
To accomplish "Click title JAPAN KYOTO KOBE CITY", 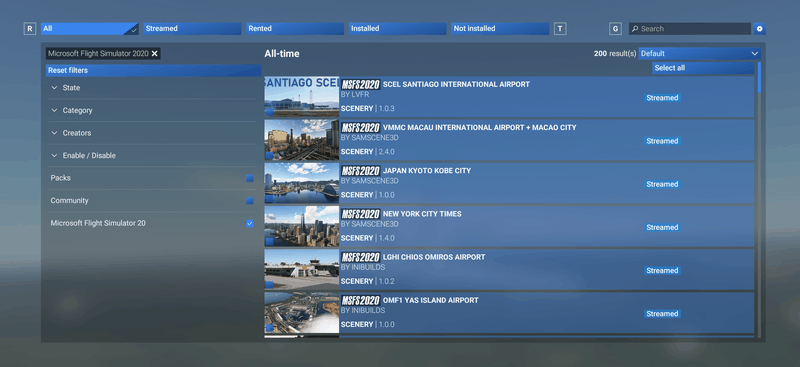I will [x=427, y=170].
